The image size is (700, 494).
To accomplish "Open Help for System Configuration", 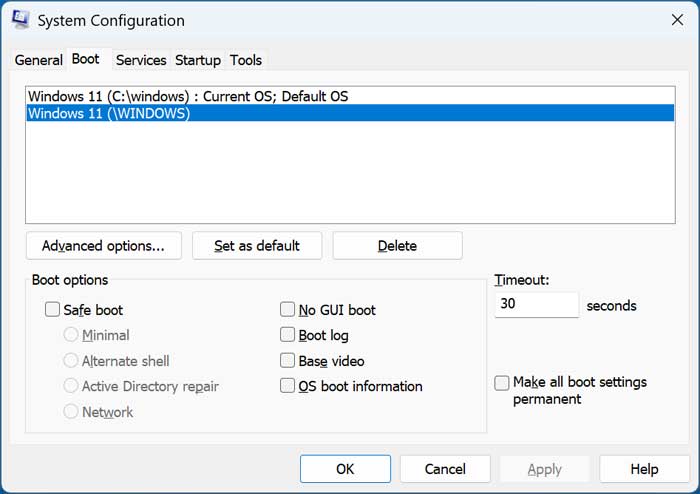I will 644,469.
